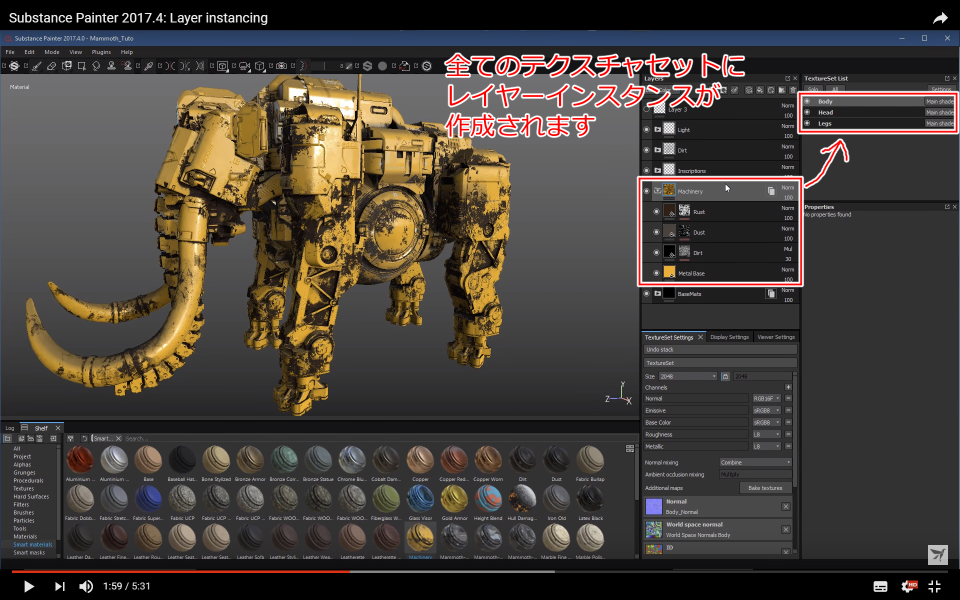Mute video with the volume speaker
Viewport: 960px width, 600px height.
point(86,586)
